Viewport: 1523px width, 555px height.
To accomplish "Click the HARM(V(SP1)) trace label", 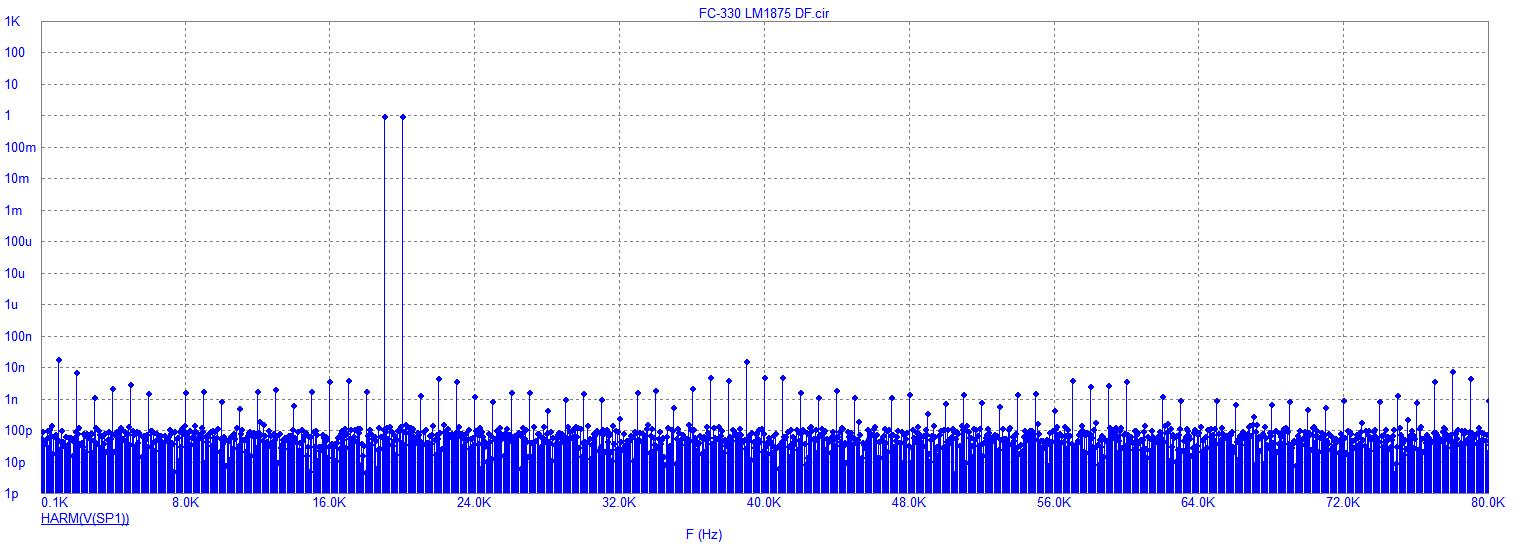I will tap(85, 519).
